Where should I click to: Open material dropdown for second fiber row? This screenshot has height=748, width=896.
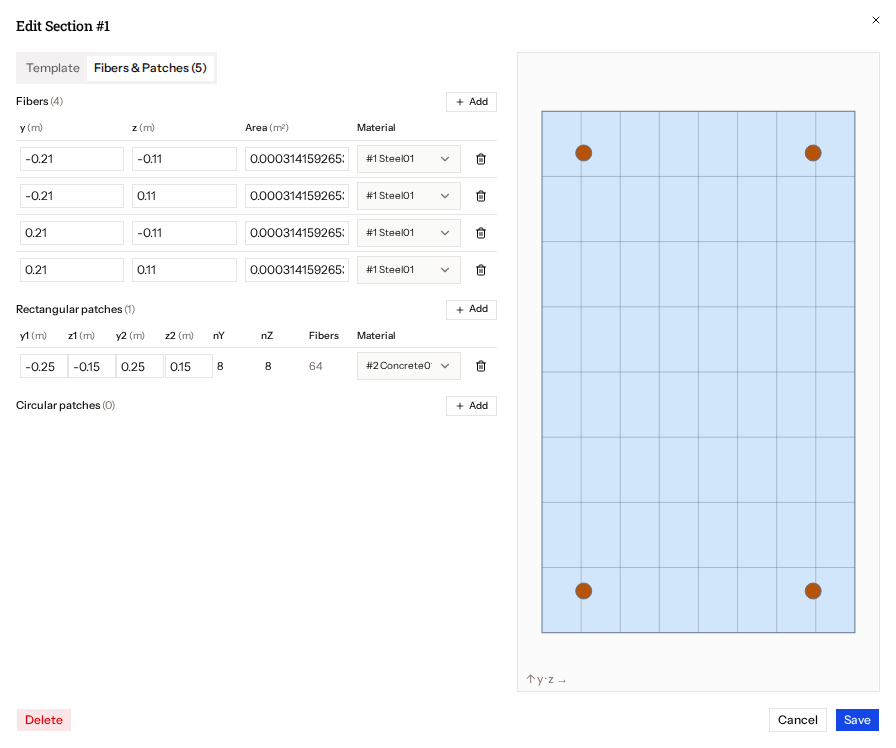coord(409,196)
